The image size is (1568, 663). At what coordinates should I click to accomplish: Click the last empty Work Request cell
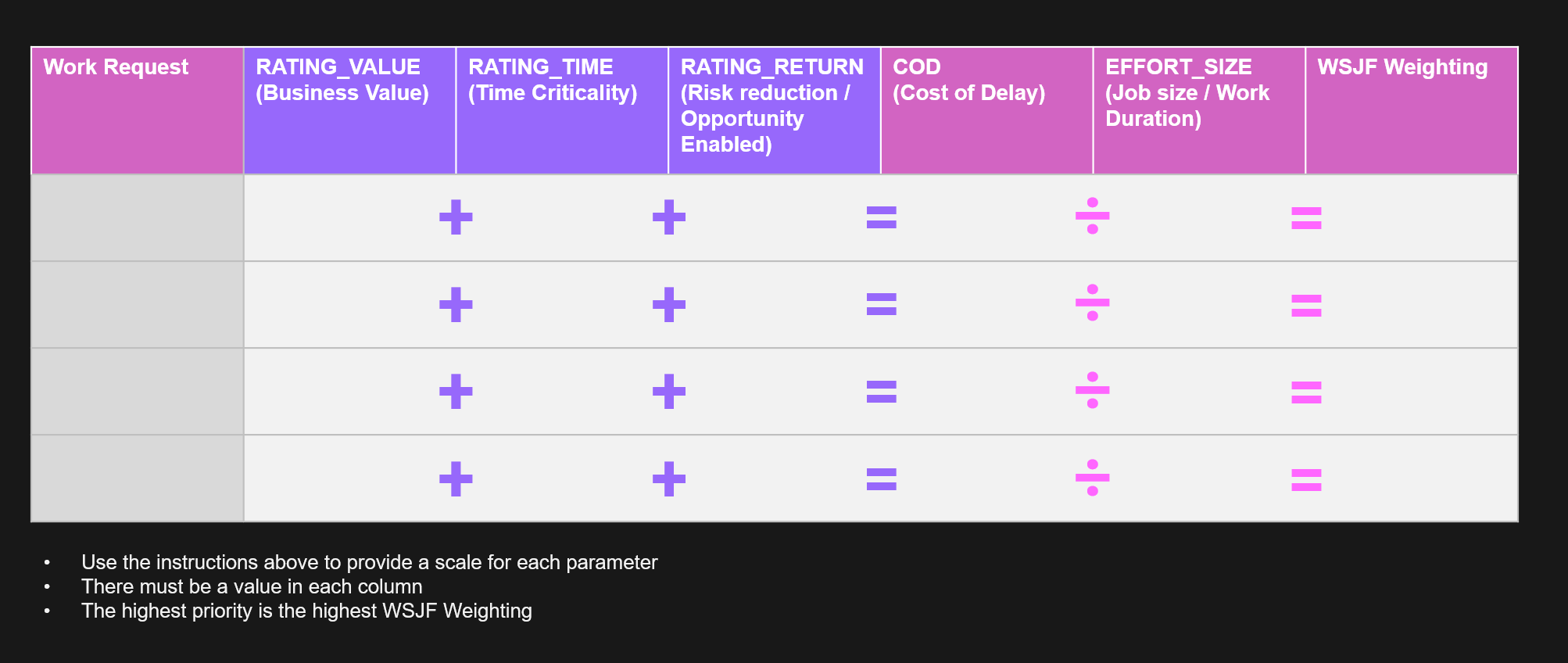(x=138, y=478)
